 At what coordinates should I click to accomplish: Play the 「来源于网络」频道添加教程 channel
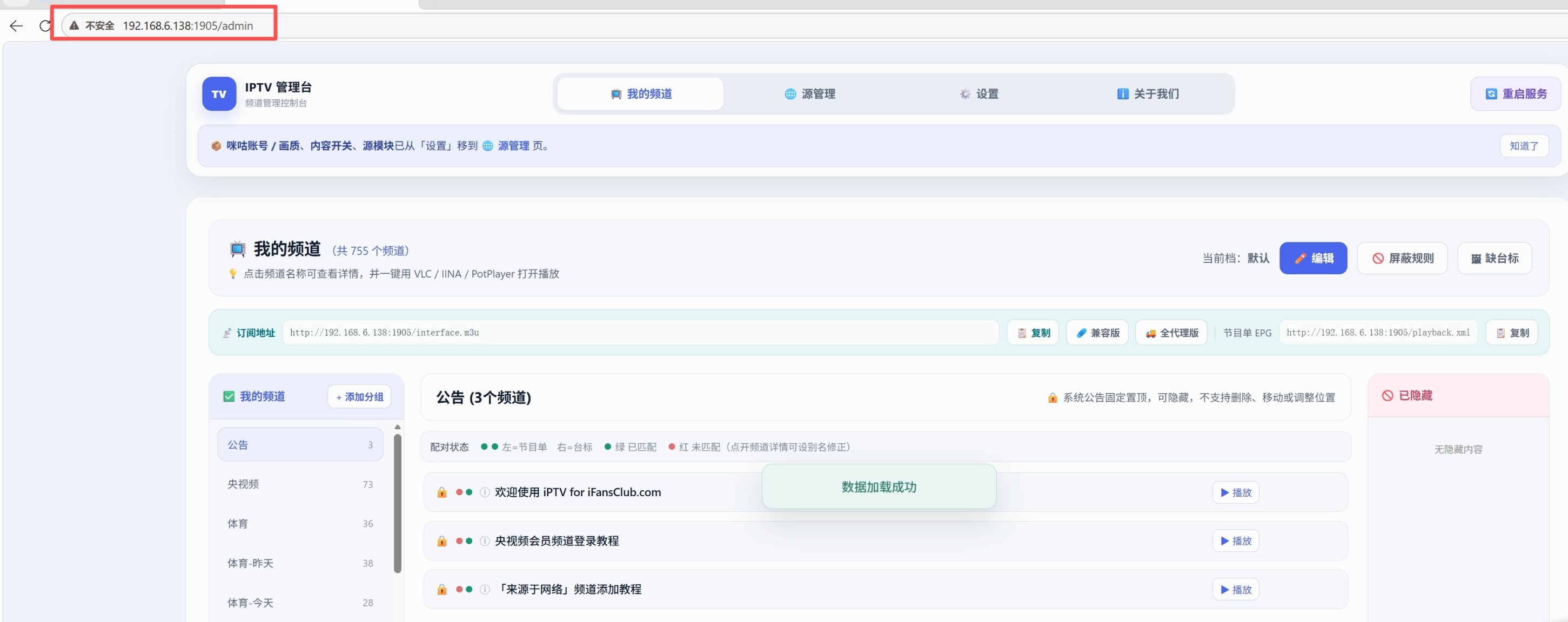1236,589
